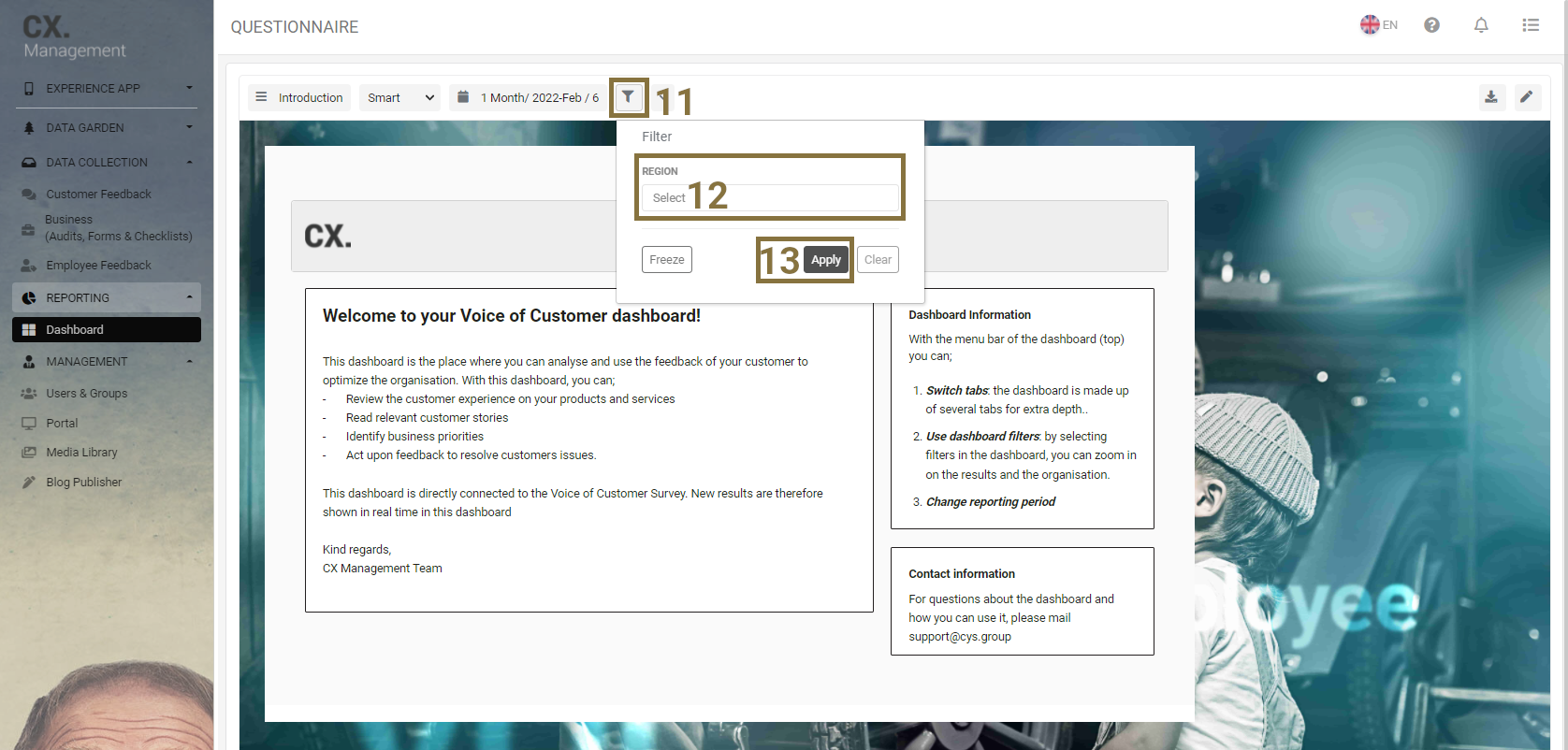Click the Management person icon
The width and height of the screenshot is (1568, 750).
click(29, 361)
